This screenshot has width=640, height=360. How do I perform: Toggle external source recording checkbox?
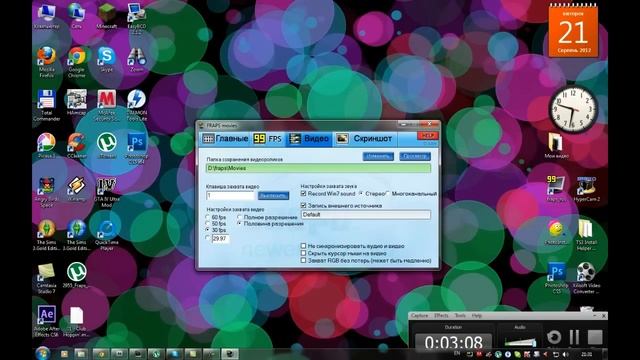pyautogui.click(x=303, y=205)
